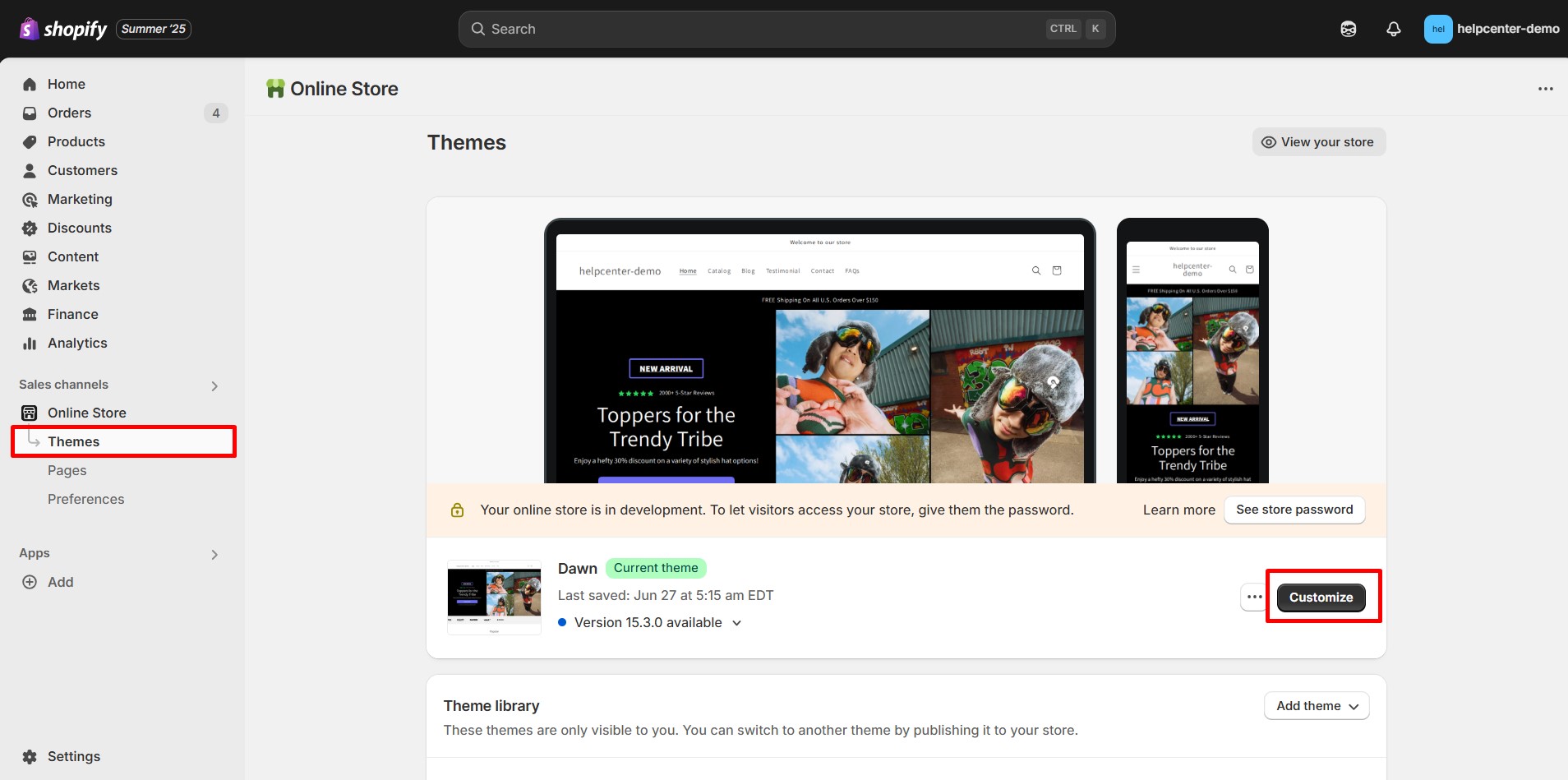Click the Customize button for Dawn
This screenshot has height=780, width=1568.
tap(1321, 598)
